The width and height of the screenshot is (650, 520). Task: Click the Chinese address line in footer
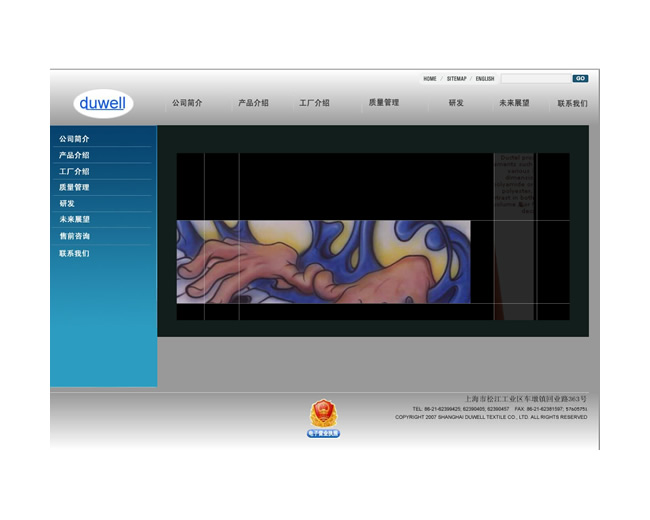526,399
